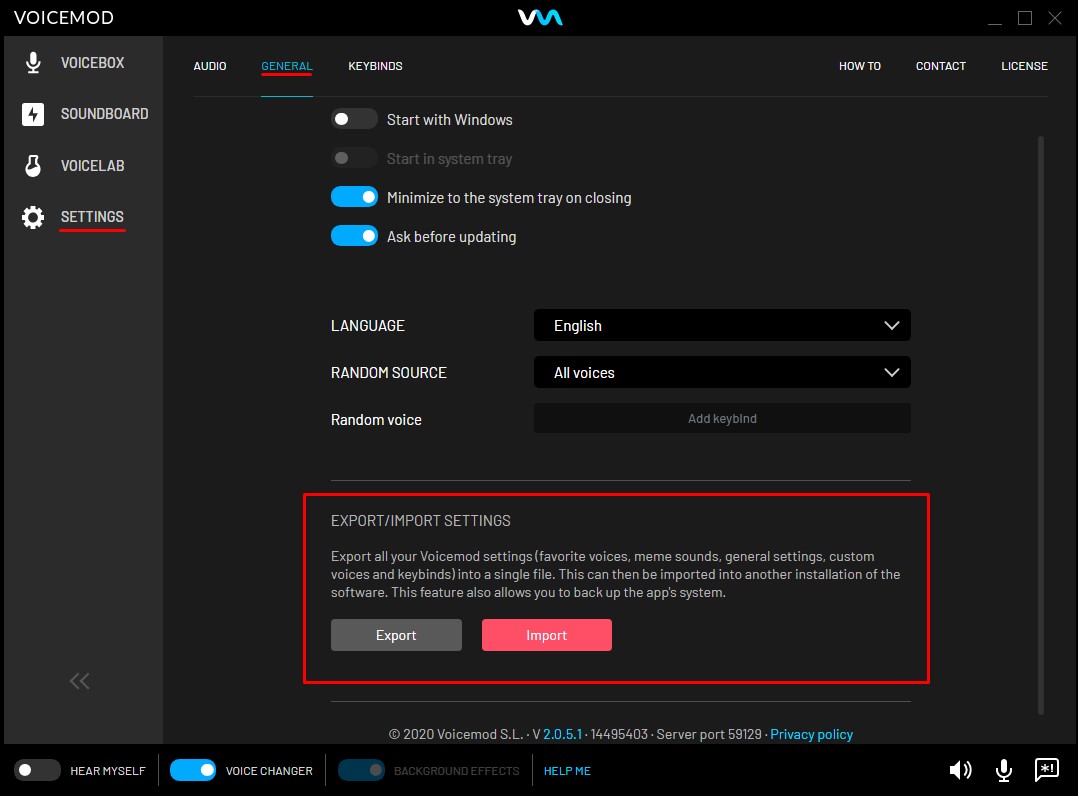Click the Ask before updating label
Screen dimensions: 1078x796
[452, 236]
